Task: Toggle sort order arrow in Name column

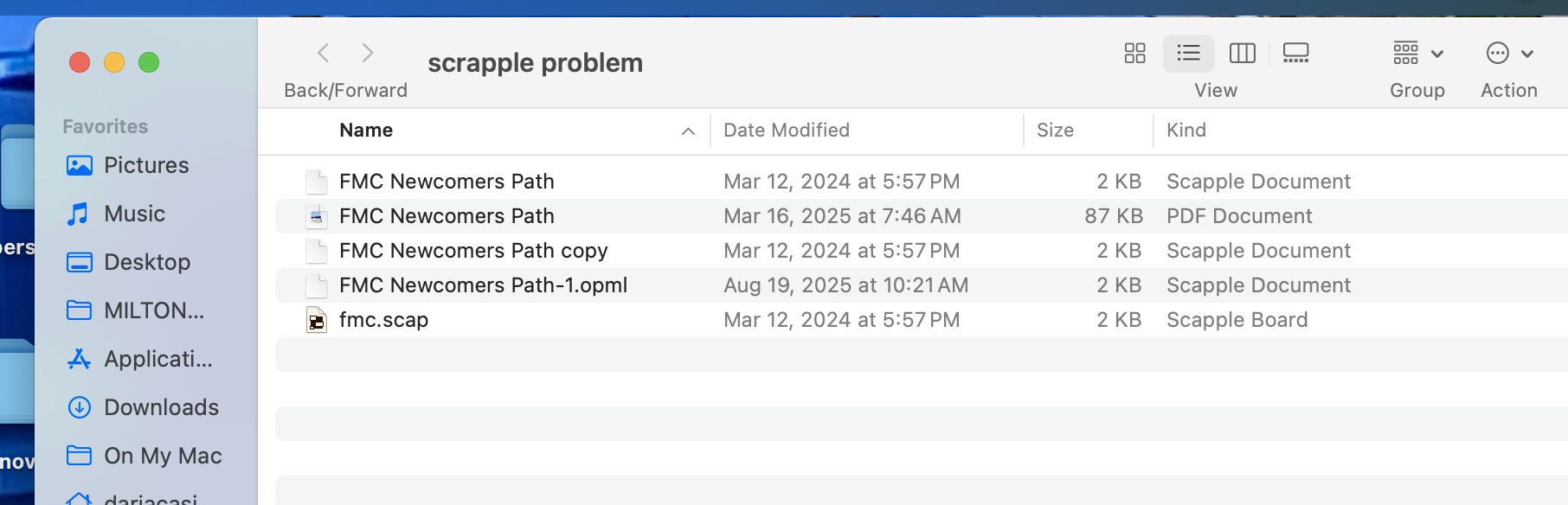Action: point(688,131)
